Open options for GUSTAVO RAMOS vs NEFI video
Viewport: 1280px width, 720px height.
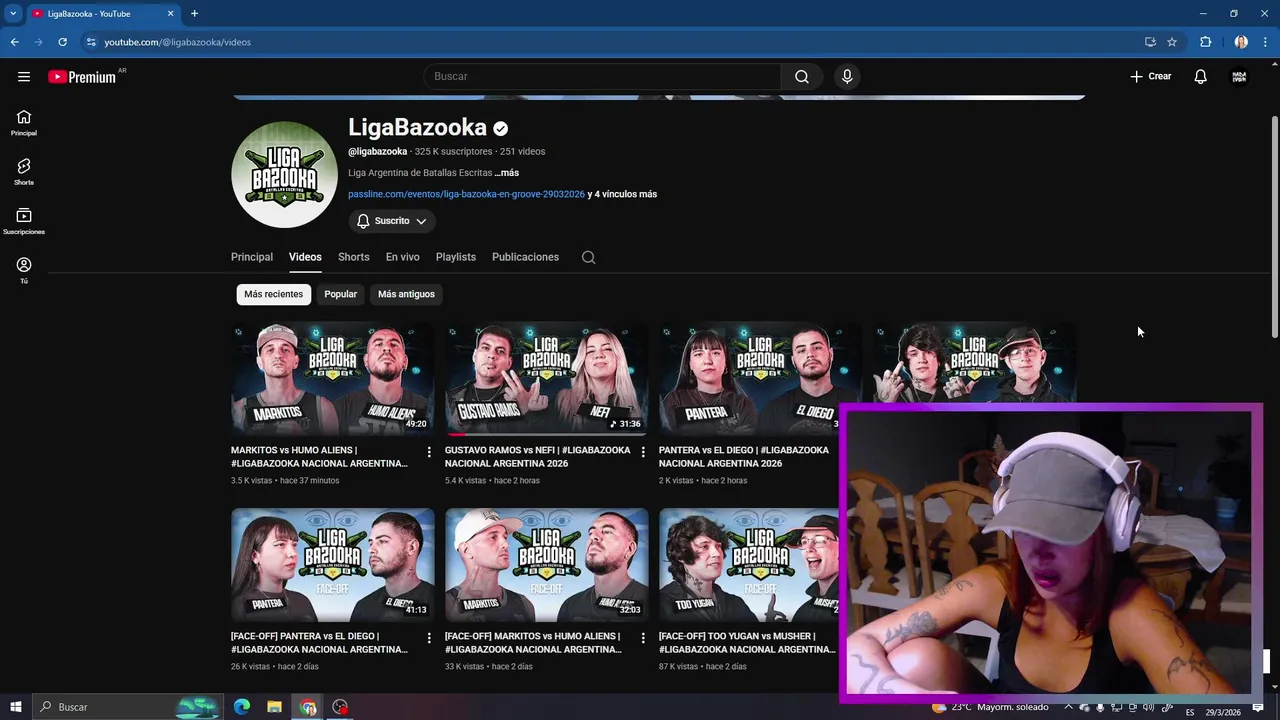643,453
